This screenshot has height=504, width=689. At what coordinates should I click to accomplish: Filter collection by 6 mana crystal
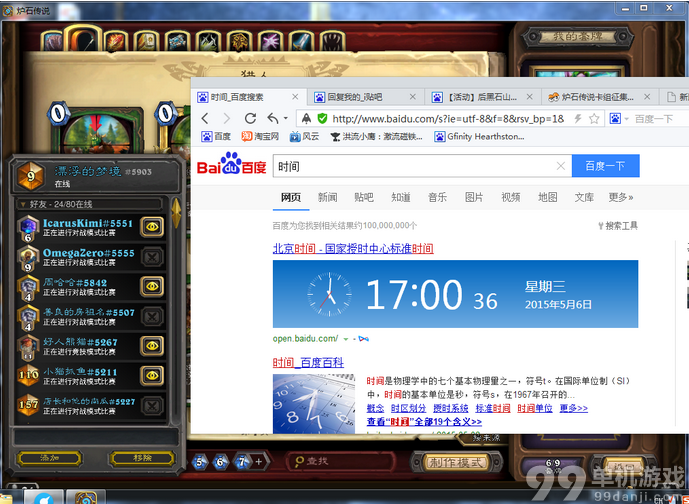point(221,462)
